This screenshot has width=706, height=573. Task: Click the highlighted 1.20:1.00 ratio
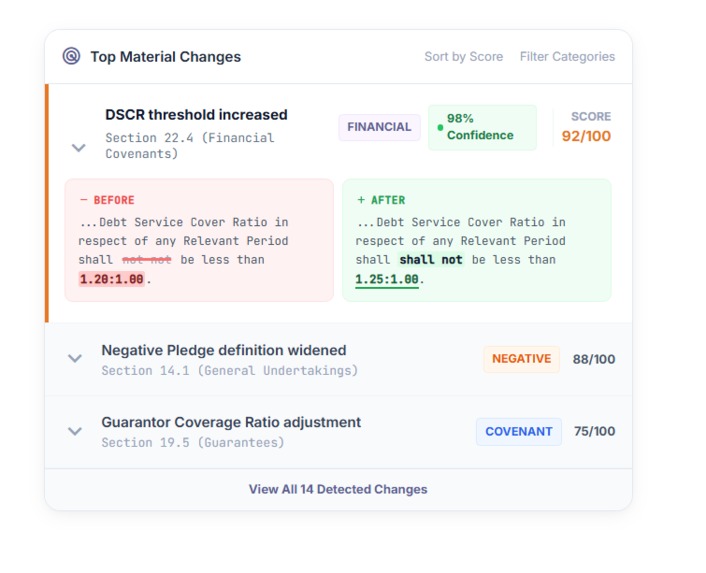click(x=111, y=279)
